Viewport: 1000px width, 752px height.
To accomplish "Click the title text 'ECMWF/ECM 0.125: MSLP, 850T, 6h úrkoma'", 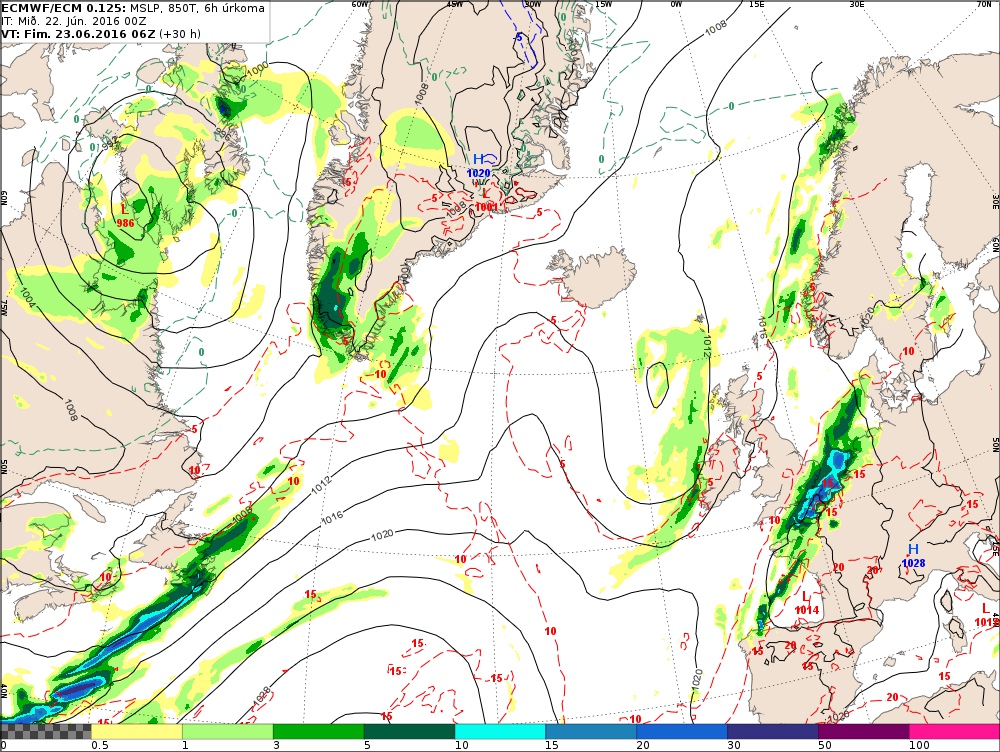I will click(x=133, y=8).
